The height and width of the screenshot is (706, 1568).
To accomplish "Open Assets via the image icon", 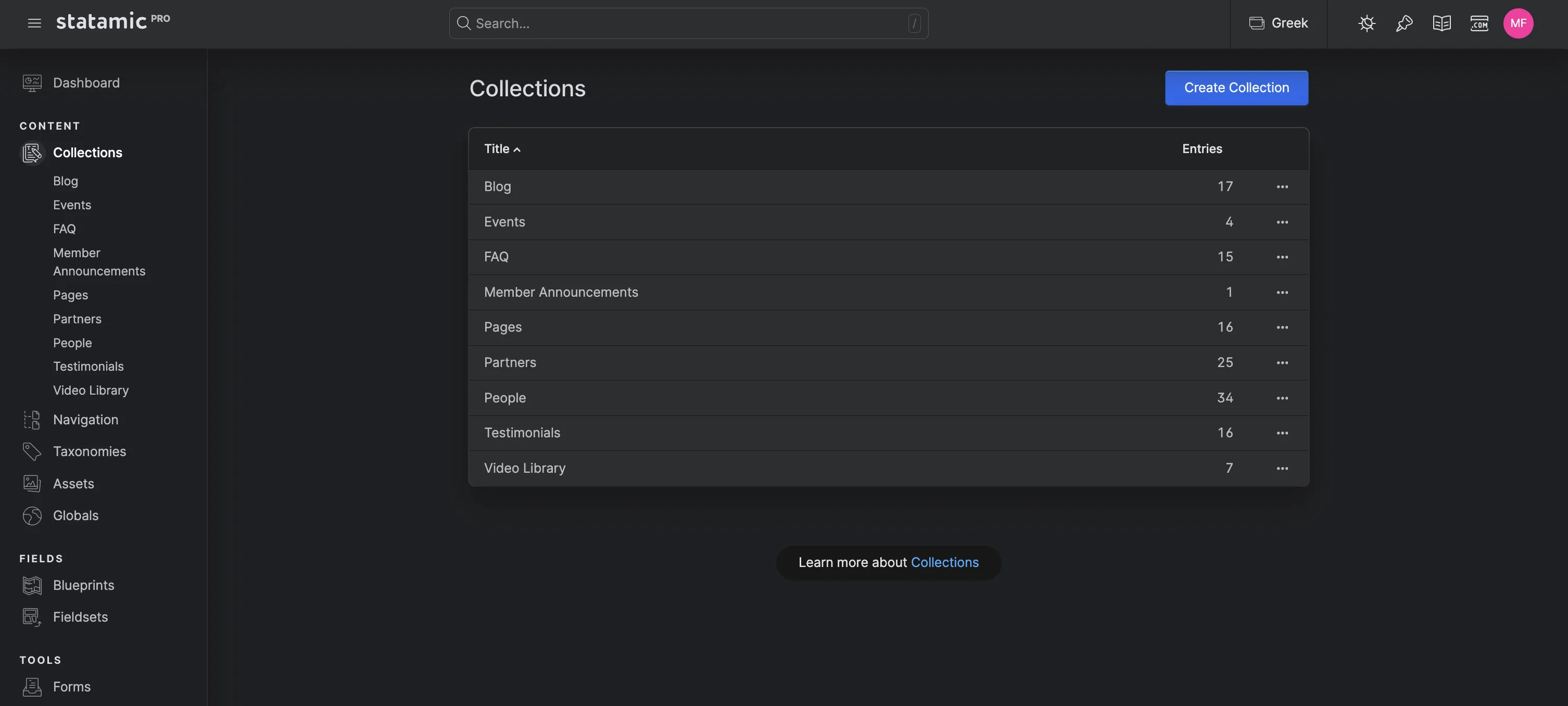I will (32, 483).
